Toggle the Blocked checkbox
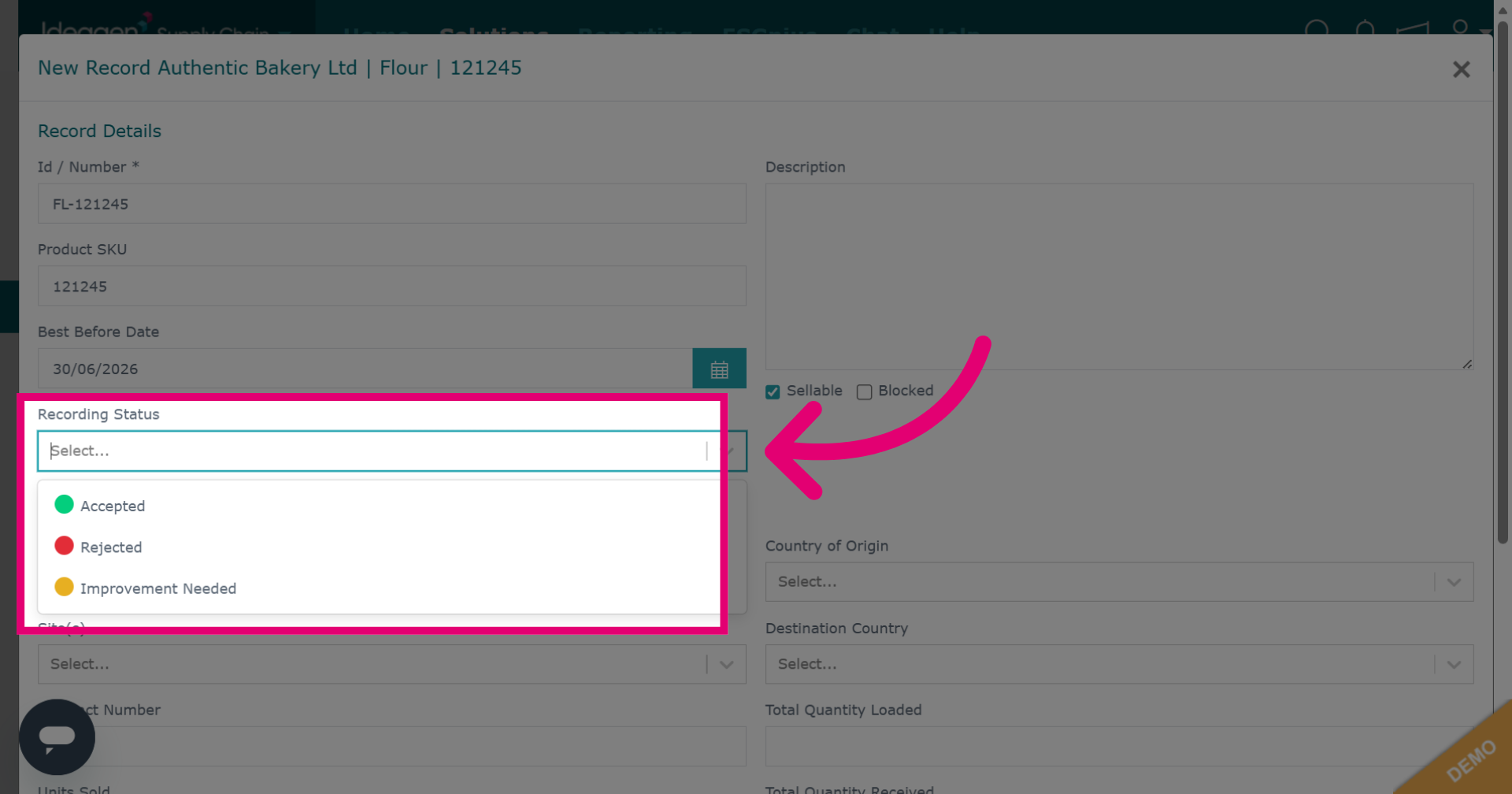Image resolution: width=1512 pixels, height=794 pixels. (x=864, y=391)
